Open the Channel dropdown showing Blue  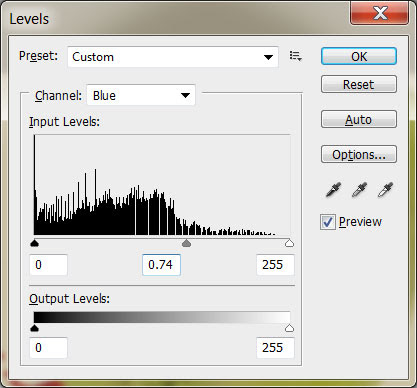click(x=141, y=96)
